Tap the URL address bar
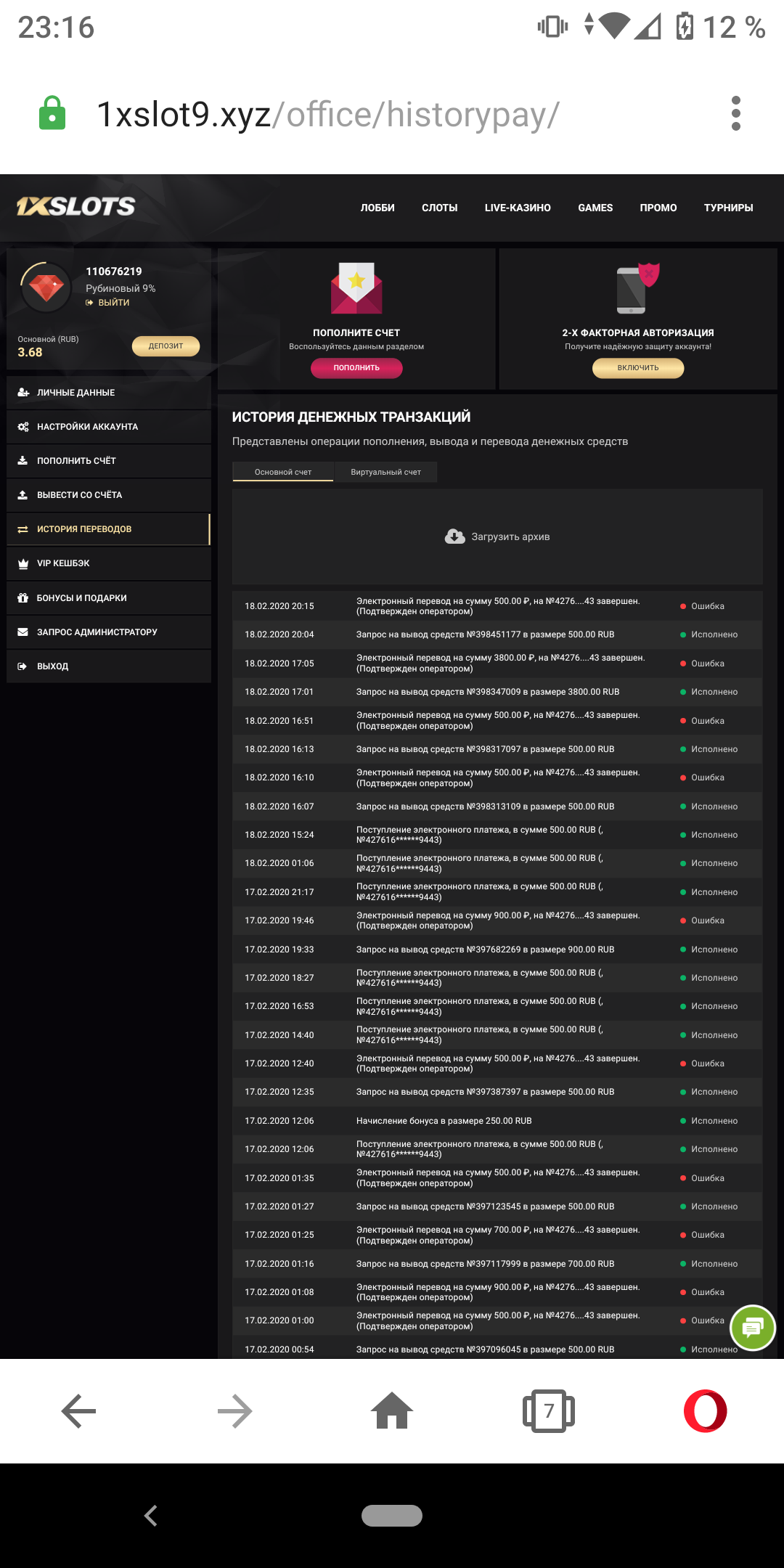Viewport: 784px width, 1568px height. 327,115
